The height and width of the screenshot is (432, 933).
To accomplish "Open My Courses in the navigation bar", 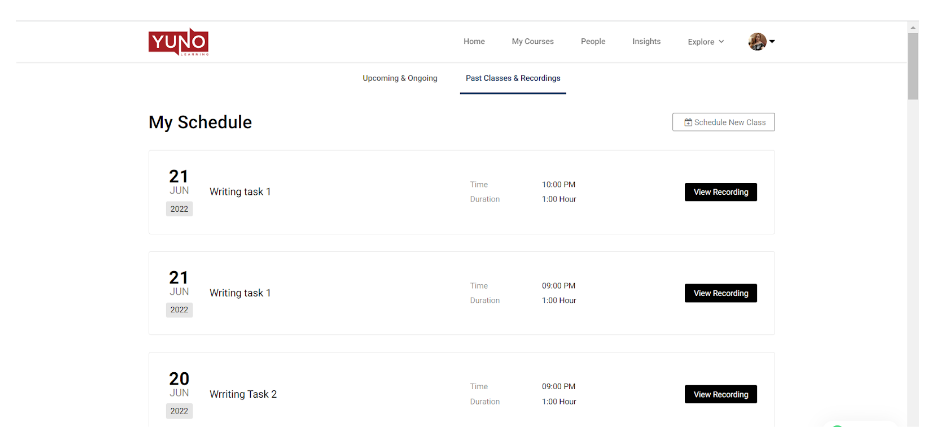I will point(532,42).
